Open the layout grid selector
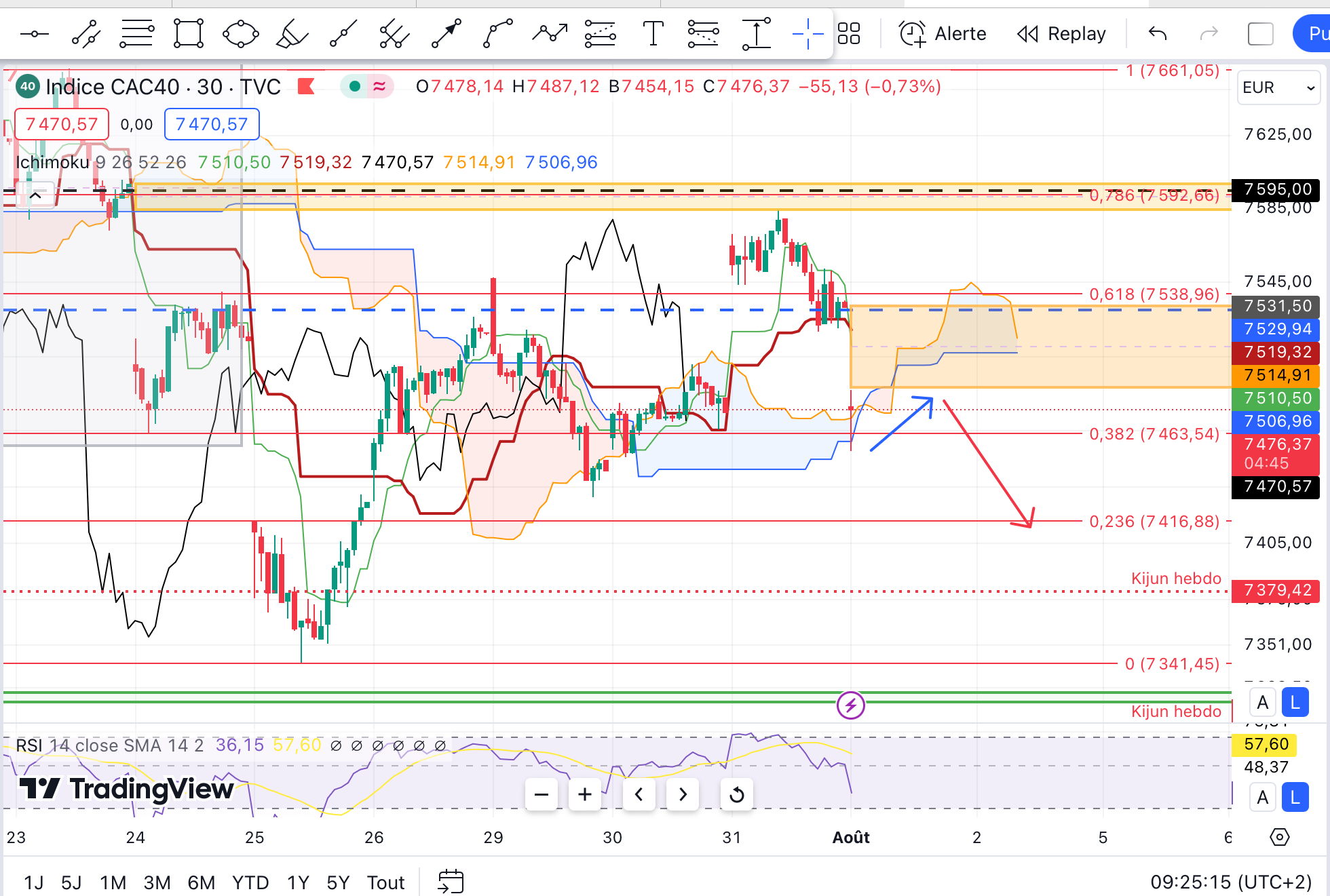The width and height of the screenshot is (1330, 896). [x=848, y=33]
